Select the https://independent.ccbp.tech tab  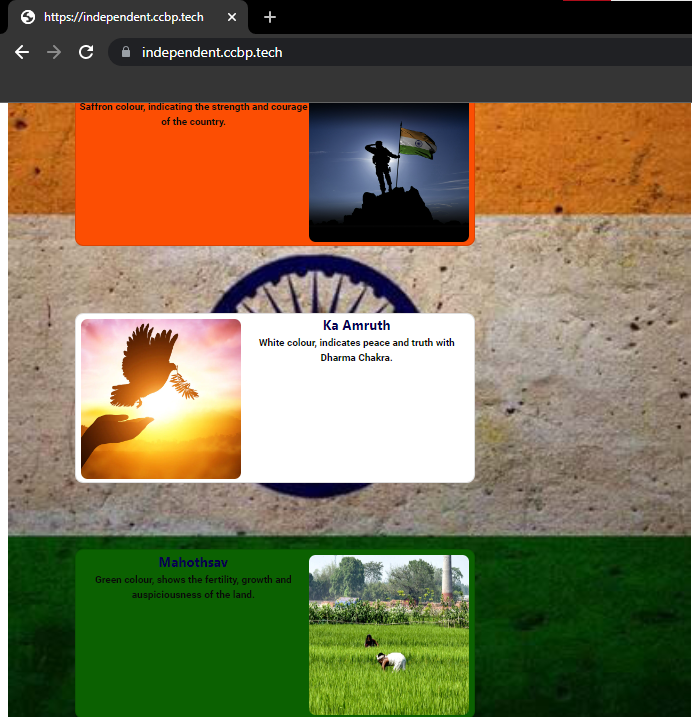(127, 17)
